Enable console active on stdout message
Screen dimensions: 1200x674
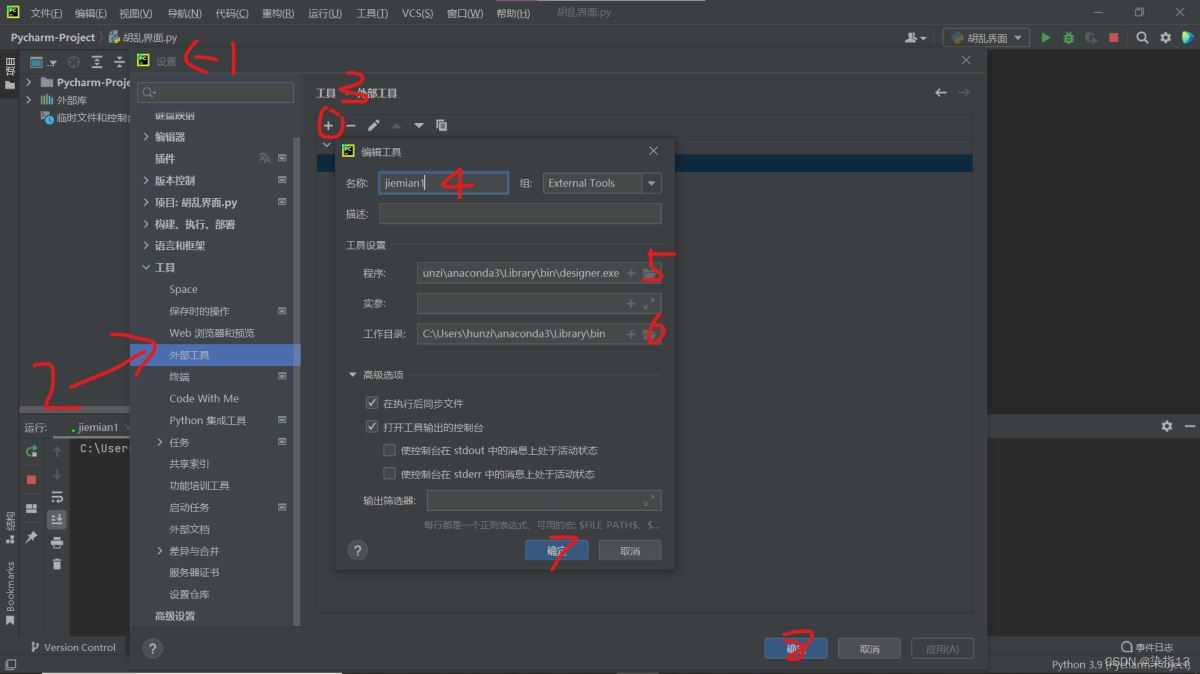tap(390, 451)
